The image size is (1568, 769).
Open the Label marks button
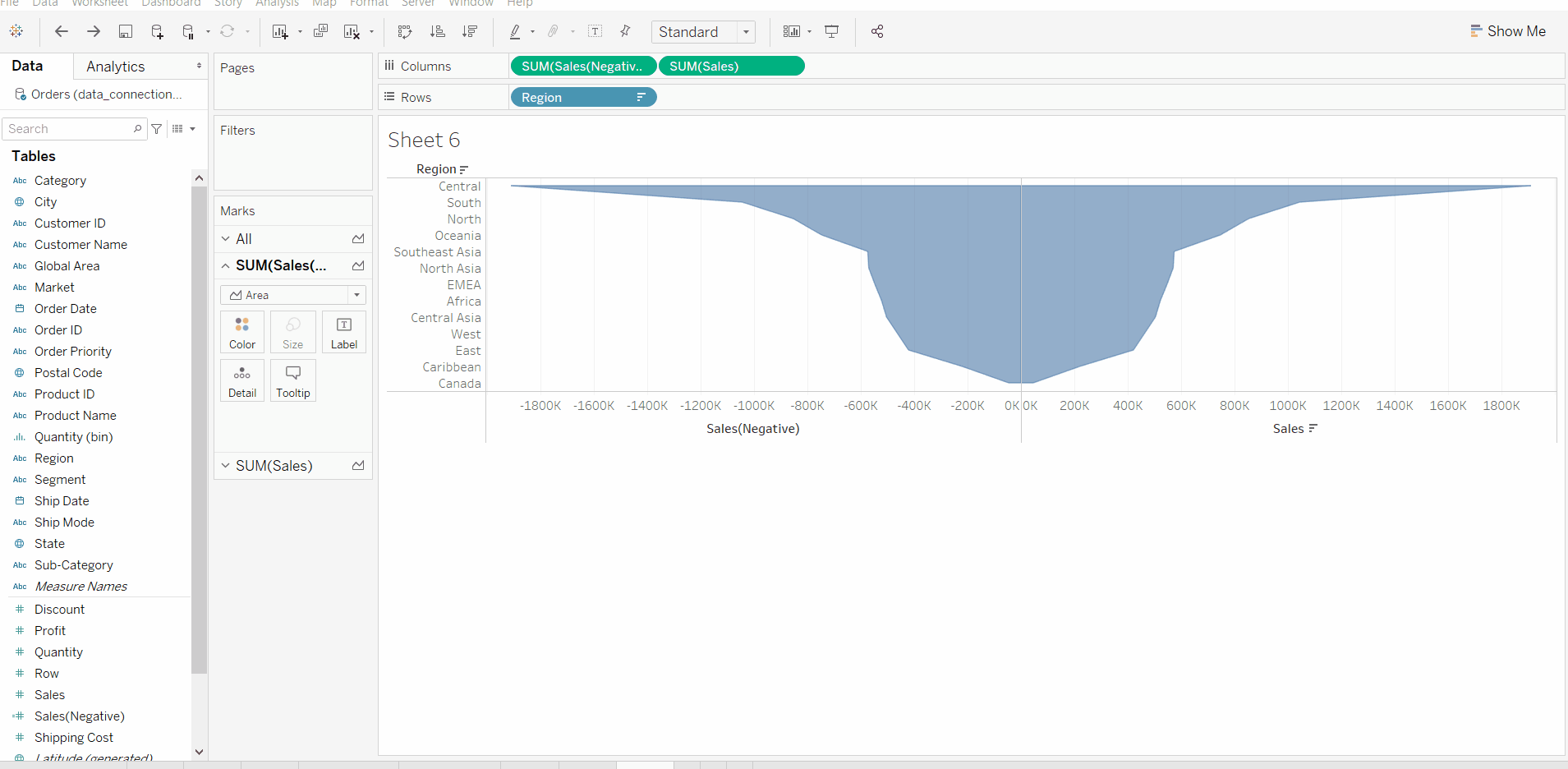pos(344,332)
